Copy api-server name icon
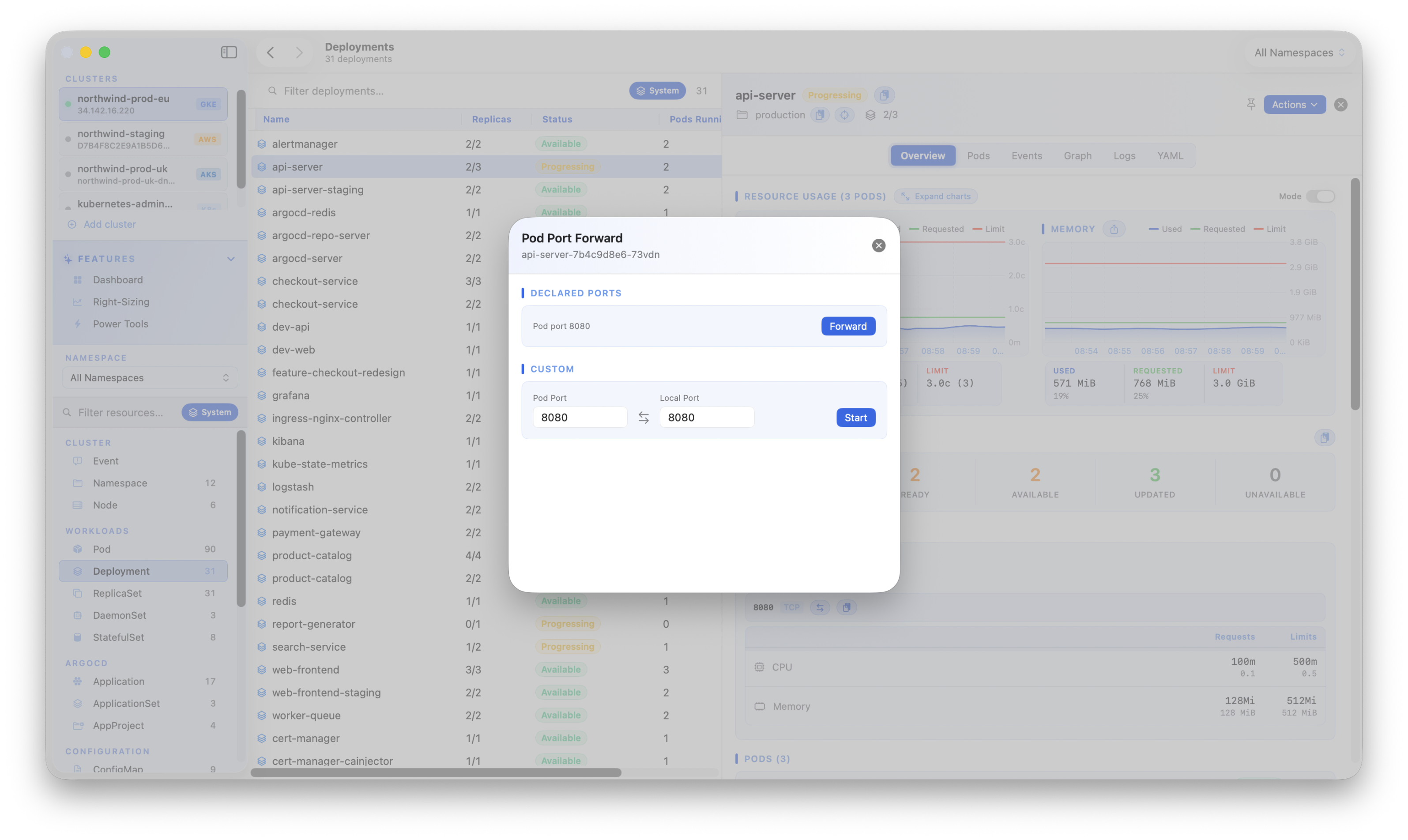 click(x=883, y=95)
